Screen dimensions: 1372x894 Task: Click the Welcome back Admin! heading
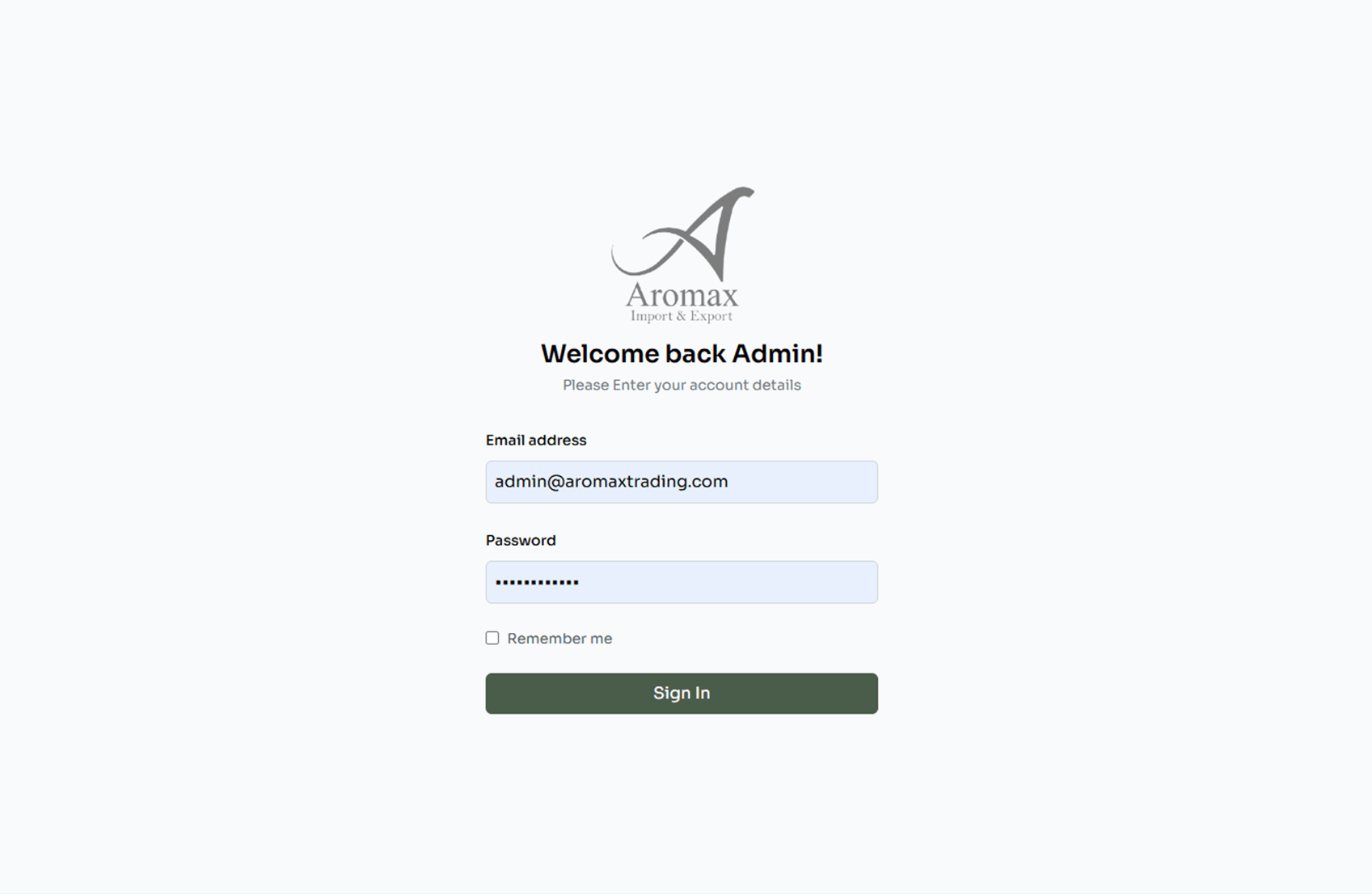point(682,354)
